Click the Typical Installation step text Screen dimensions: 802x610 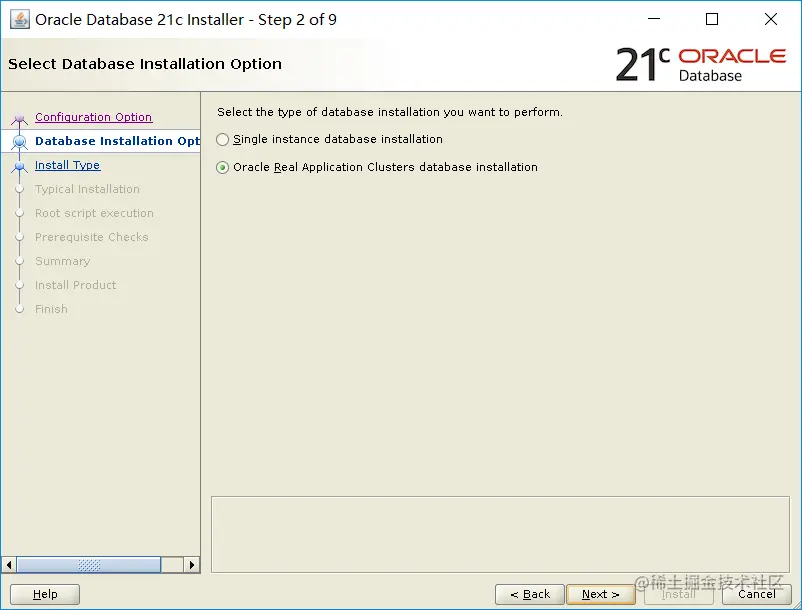point(87,189)
